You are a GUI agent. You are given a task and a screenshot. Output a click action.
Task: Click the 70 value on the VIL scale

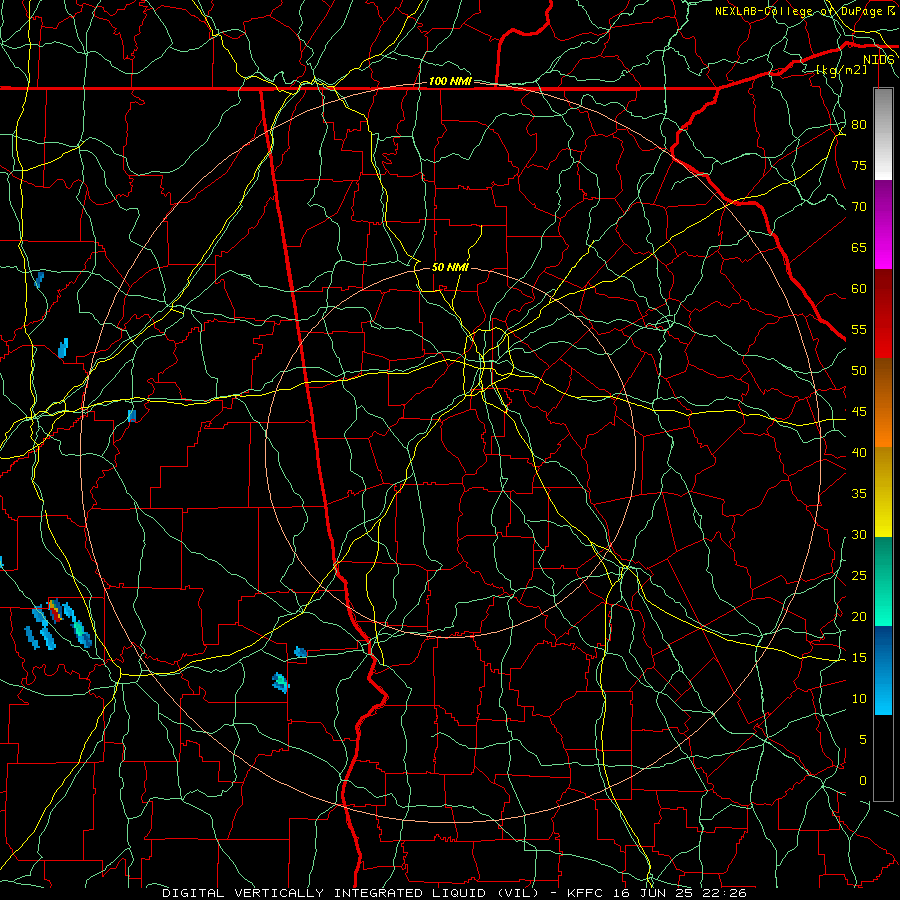pos(859,207)
